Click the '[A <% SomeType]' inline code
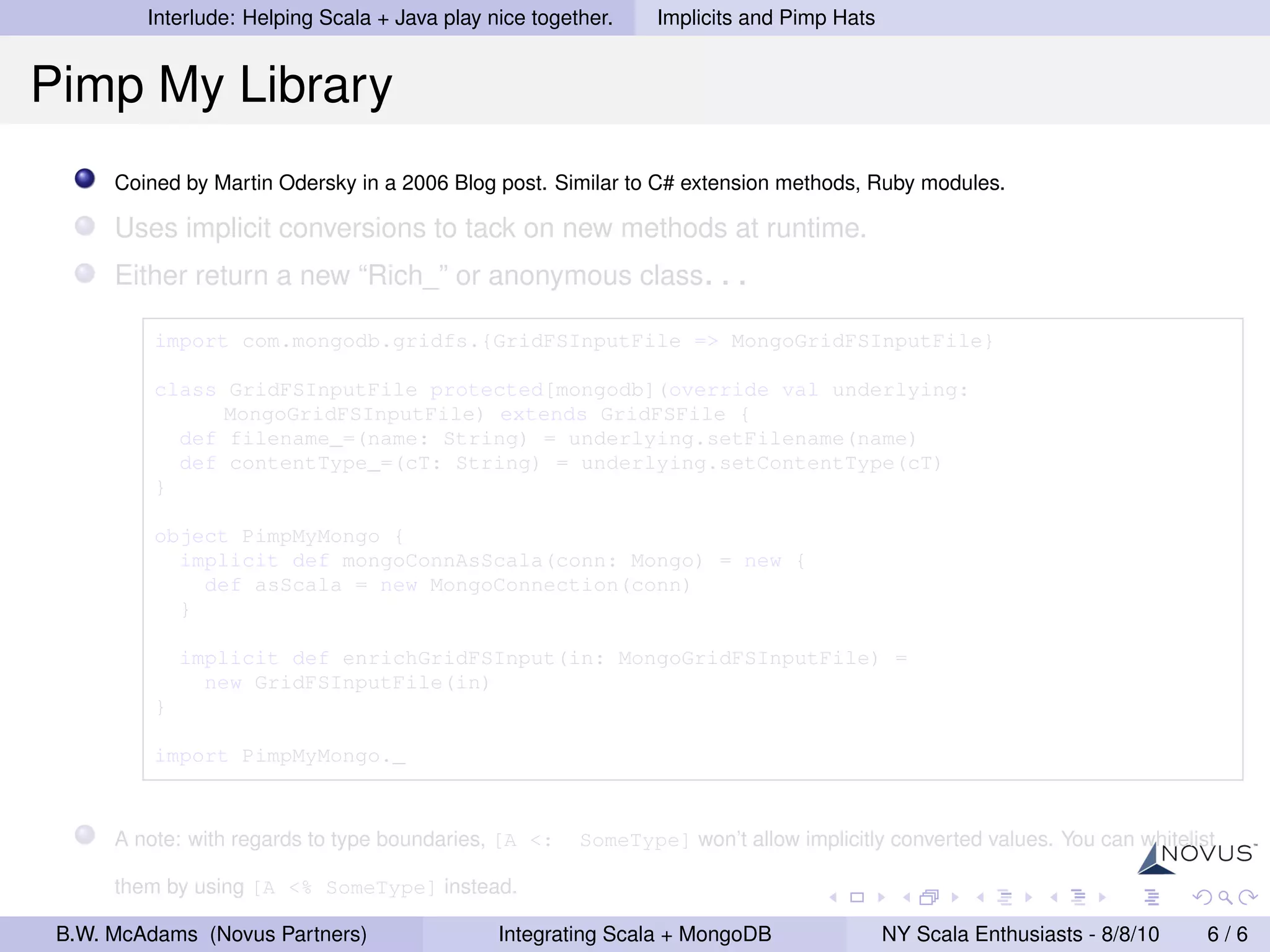This screenshot has height=952, width=1270. pos(345,888)
